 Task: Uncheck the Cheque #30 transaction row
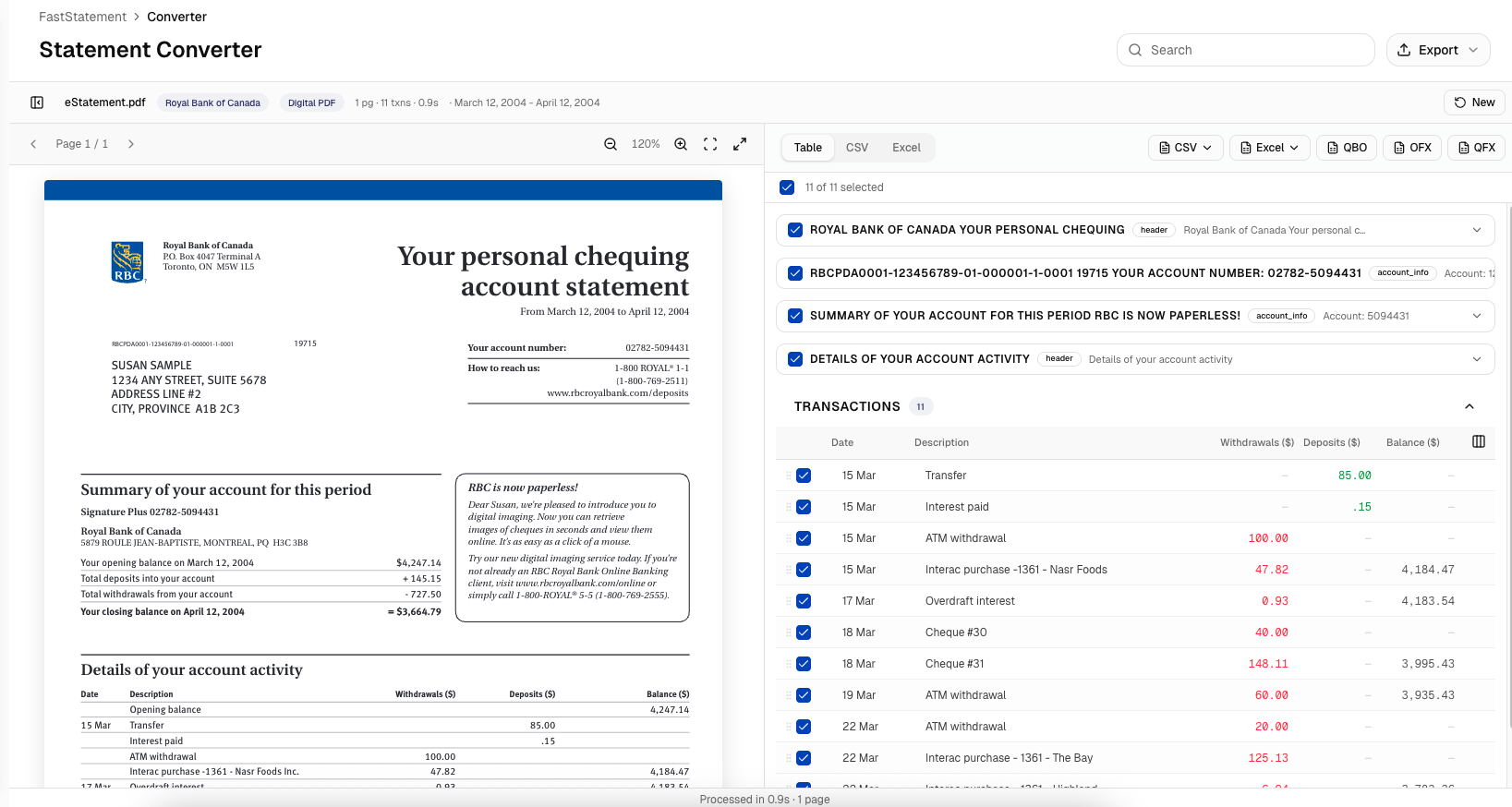tap(804, 632)
